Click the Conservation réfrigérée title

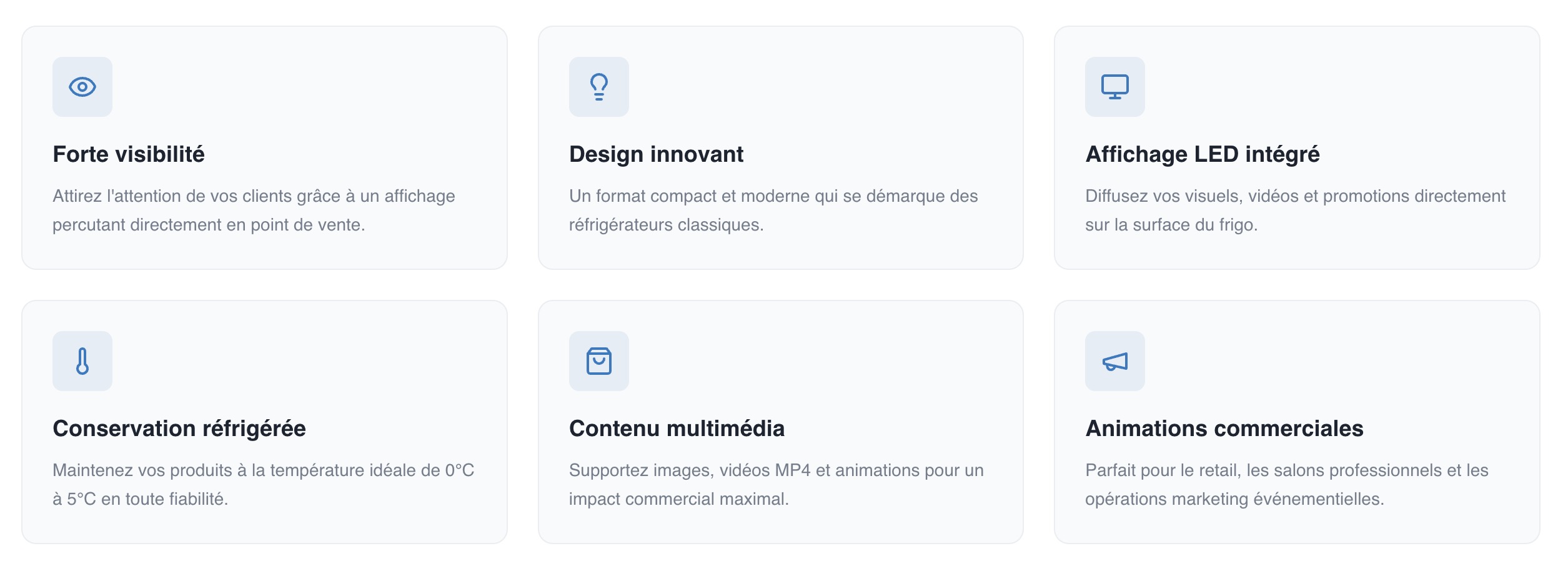point(179,429)
